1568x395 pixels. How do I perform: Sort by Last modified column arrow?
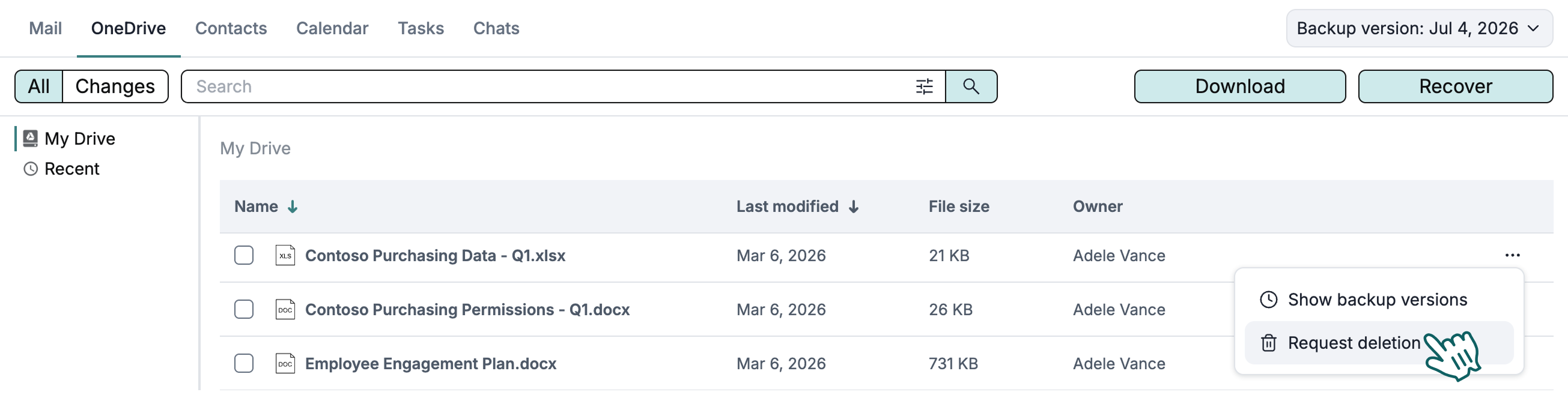[x=854, y=207]
